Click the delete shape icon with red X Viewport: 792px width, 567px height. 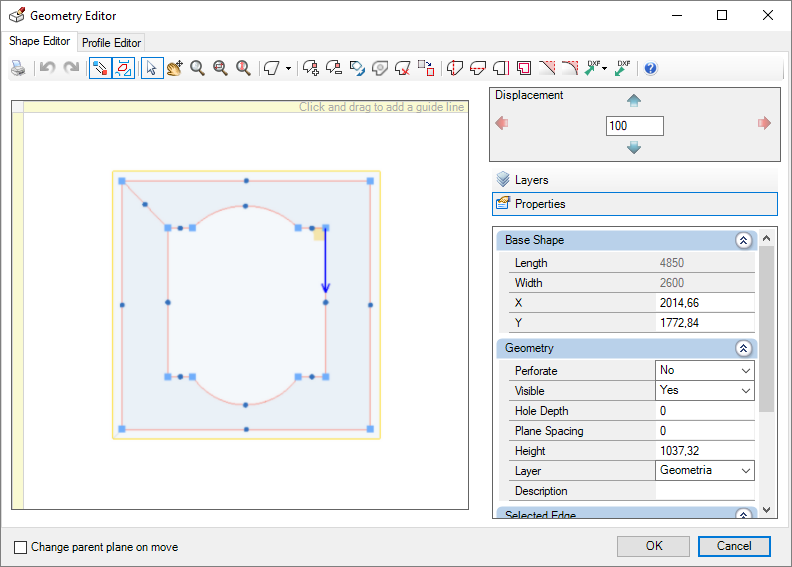pos(403,68)
